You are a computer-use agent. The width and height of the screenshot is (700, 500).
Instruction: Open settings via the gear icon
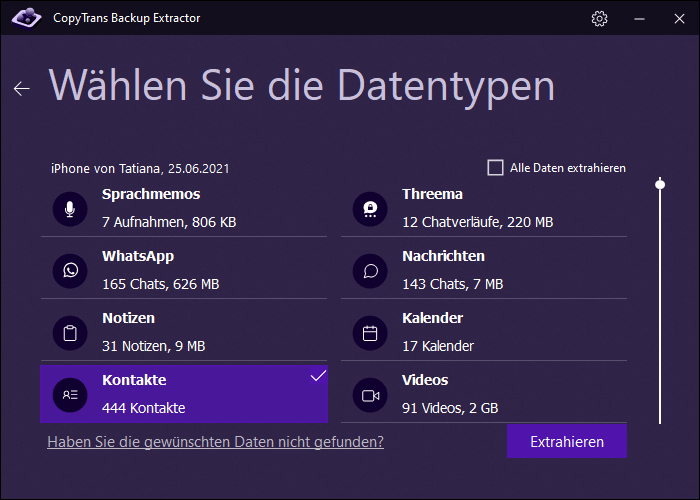pyautogui.click(x=599, y=18)
